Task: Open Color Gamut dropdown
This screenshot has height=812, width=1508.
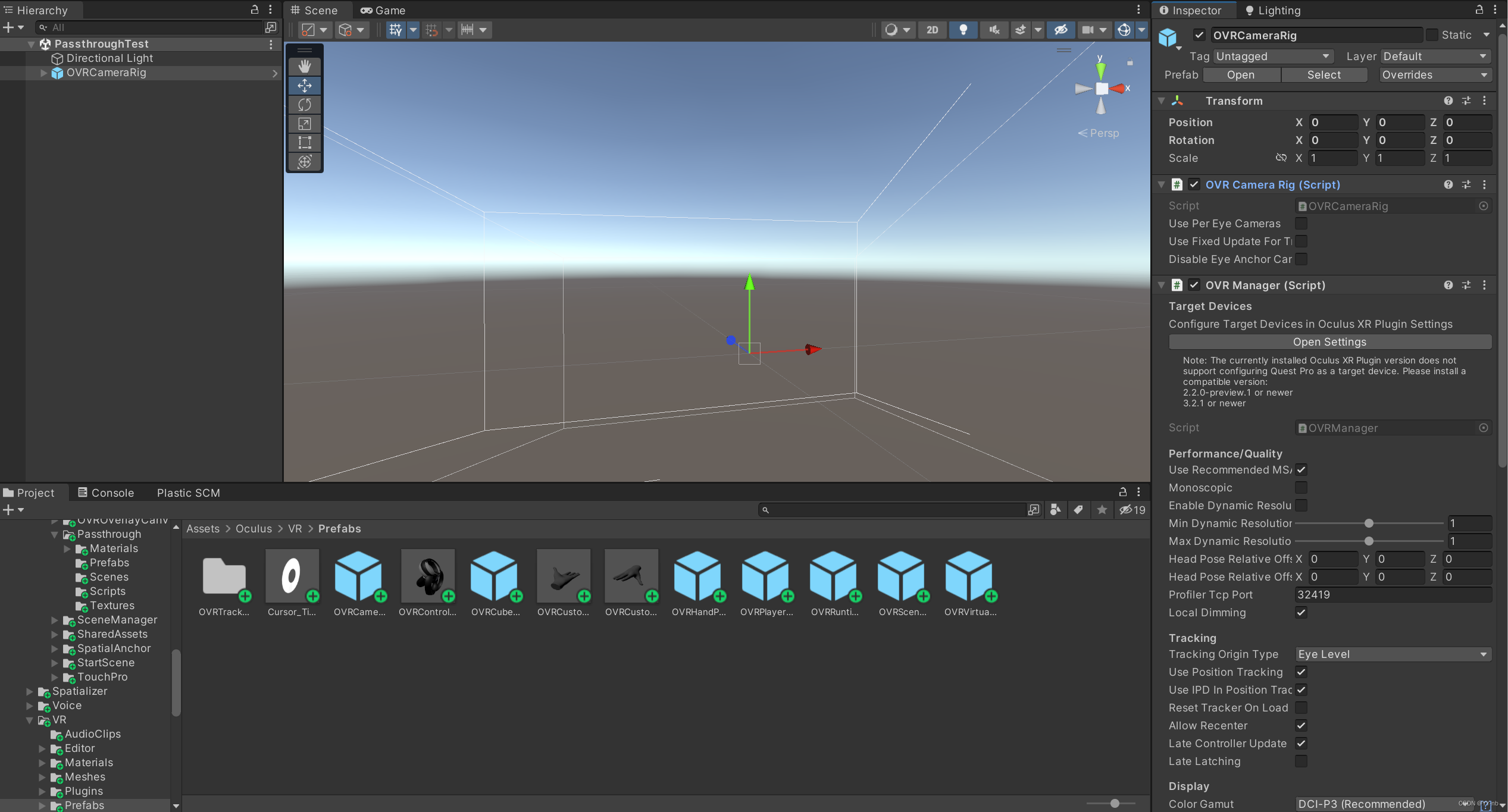Action: click(x=1384, y=804)
